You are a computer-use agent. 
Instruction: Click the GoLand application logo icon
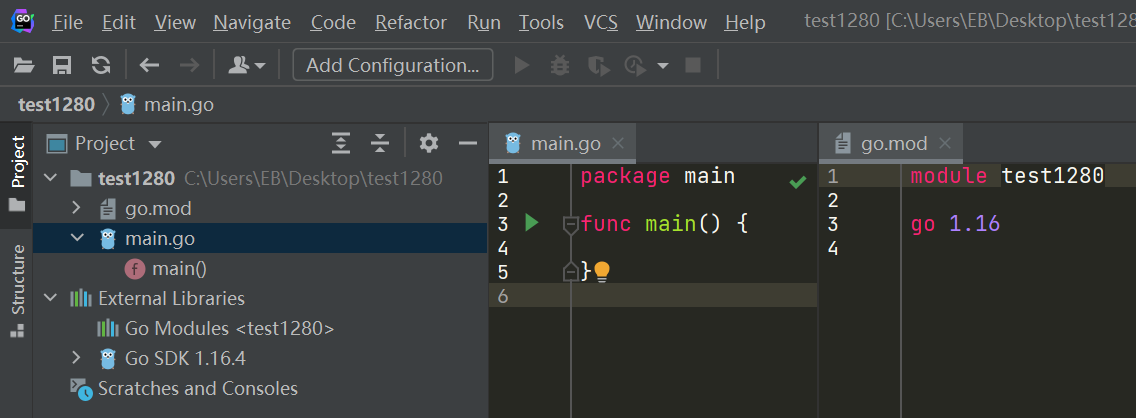click(x=21, y=22)
